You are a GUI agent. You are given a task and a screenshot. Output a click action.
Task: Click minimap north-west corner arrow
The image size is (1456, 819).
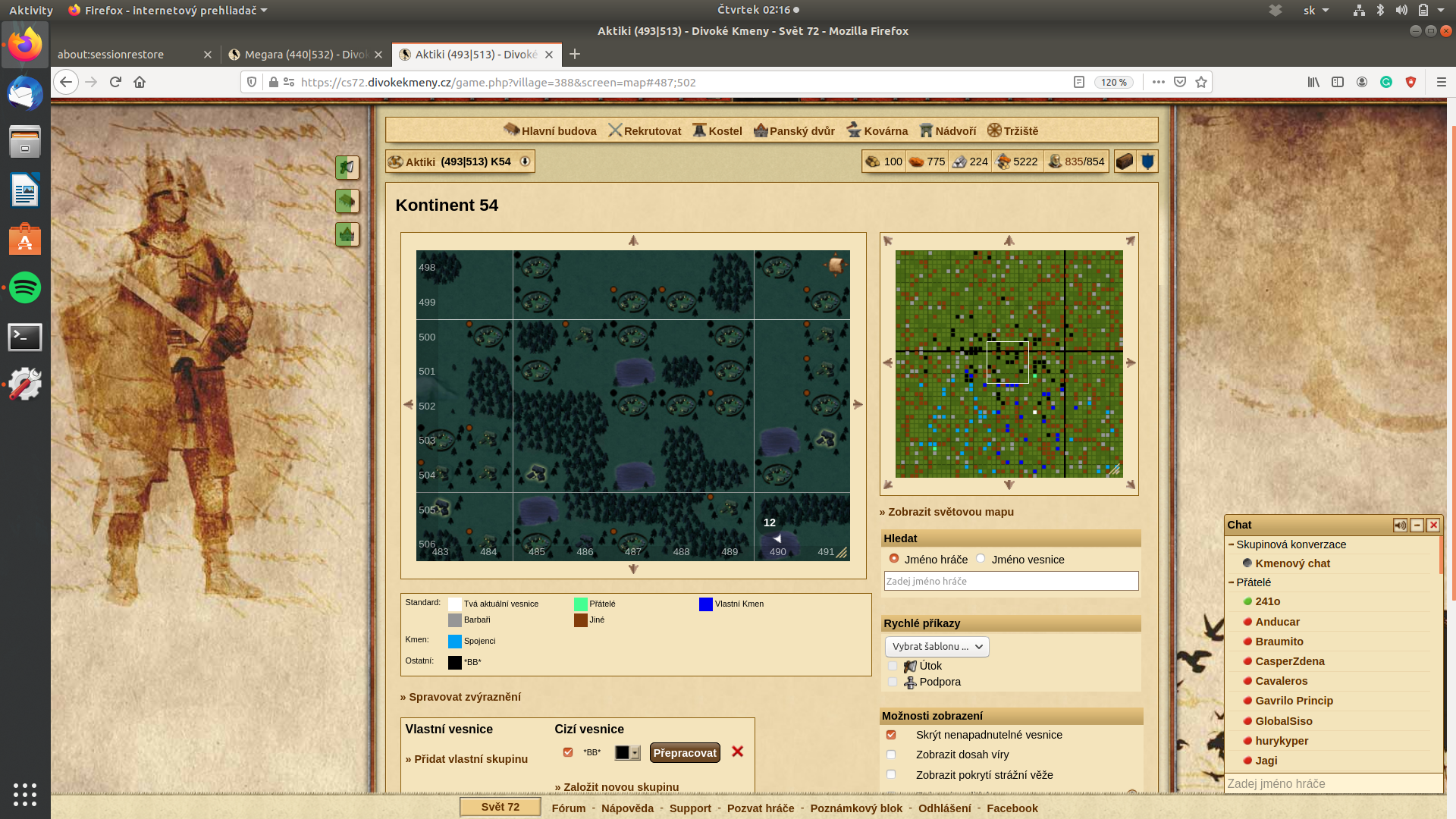tap(888, 241)
